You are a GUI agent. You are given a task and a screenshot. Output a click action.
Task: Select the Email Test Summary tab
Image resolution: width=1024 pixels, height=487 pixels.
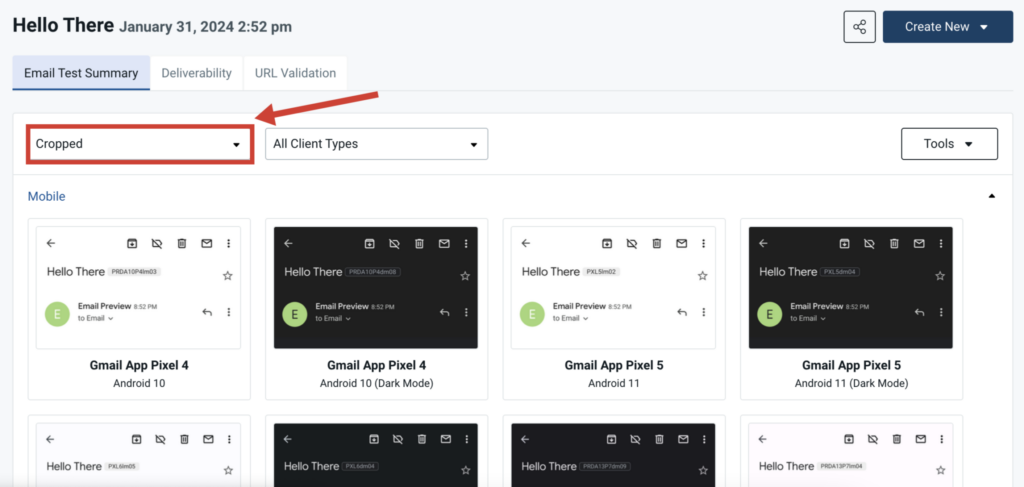[x=81, y=73]
